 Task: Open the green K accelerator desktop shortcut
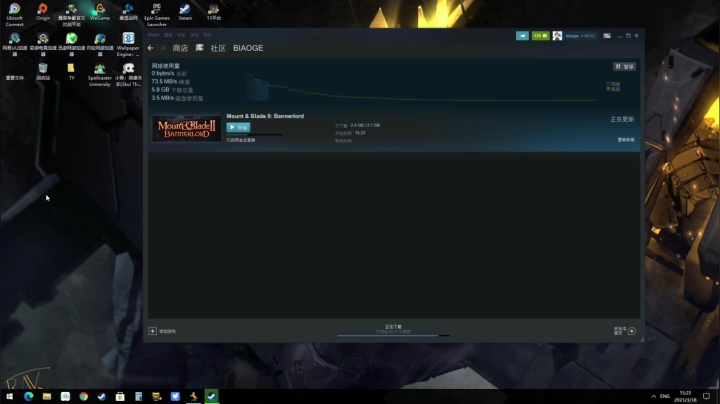(71, 44)
